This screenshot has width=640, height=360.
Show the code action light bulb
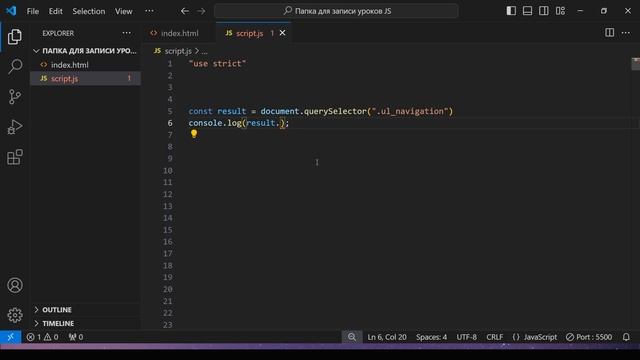pos(194,133)
